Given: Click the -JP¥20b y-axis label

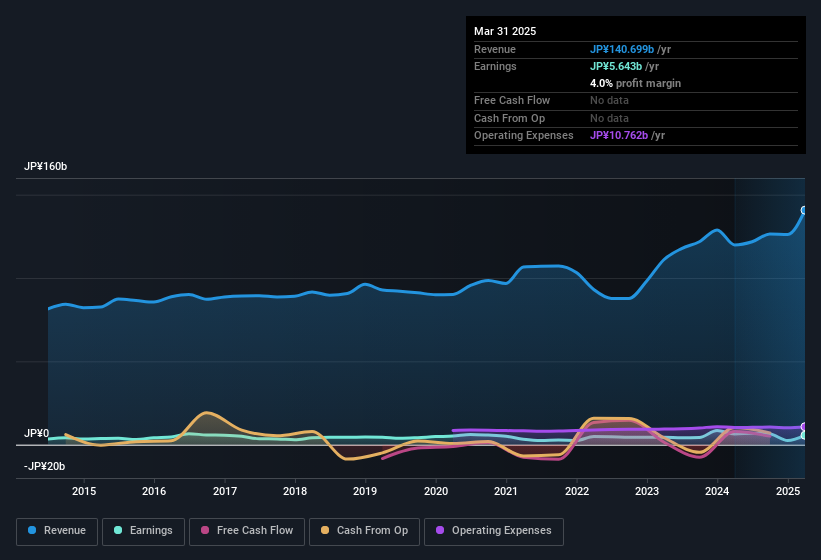Looking at the screenshot, I should (45, 466).
